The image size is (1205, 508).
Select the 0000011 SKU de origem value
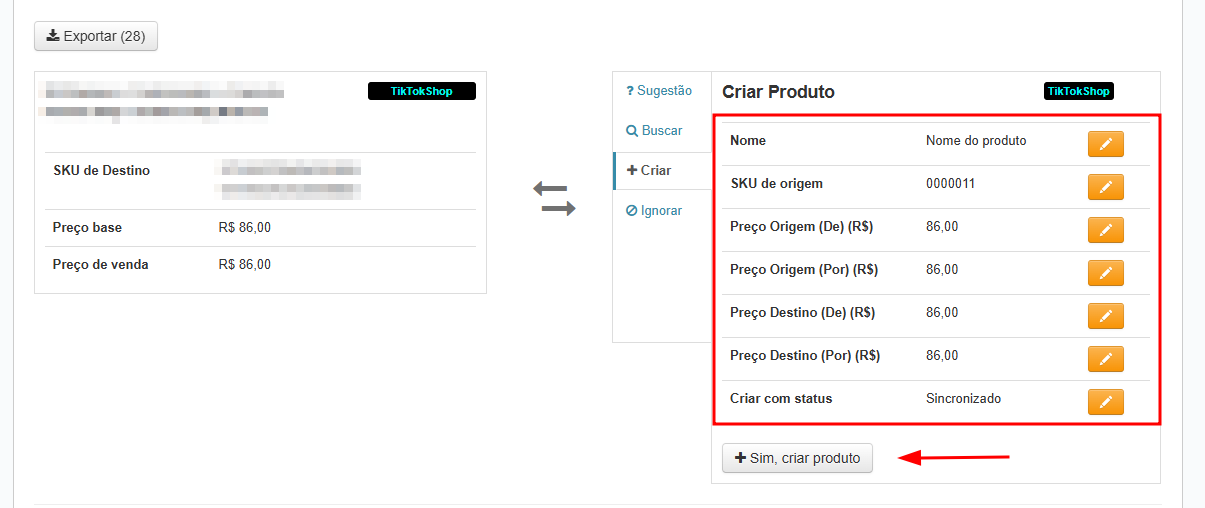(950, 183)
